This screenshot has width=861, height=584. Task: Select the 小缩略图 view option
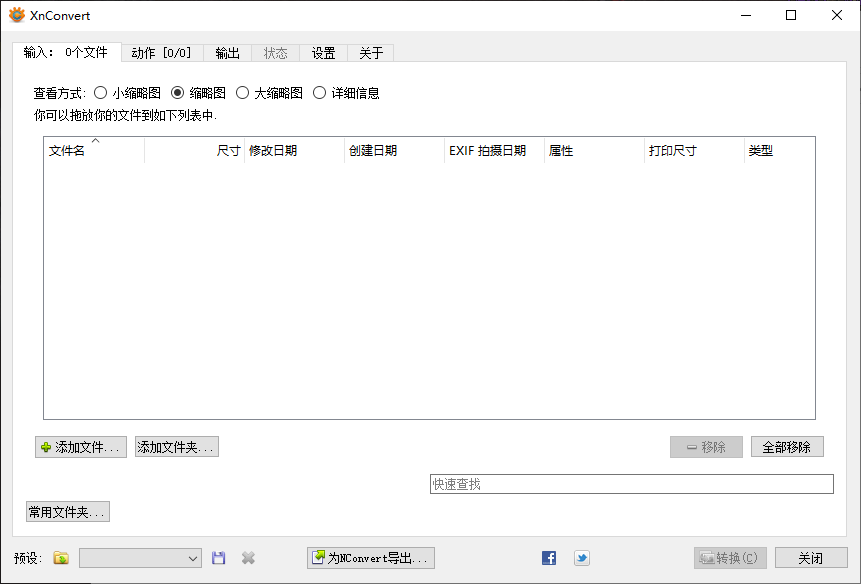(100, 92)
